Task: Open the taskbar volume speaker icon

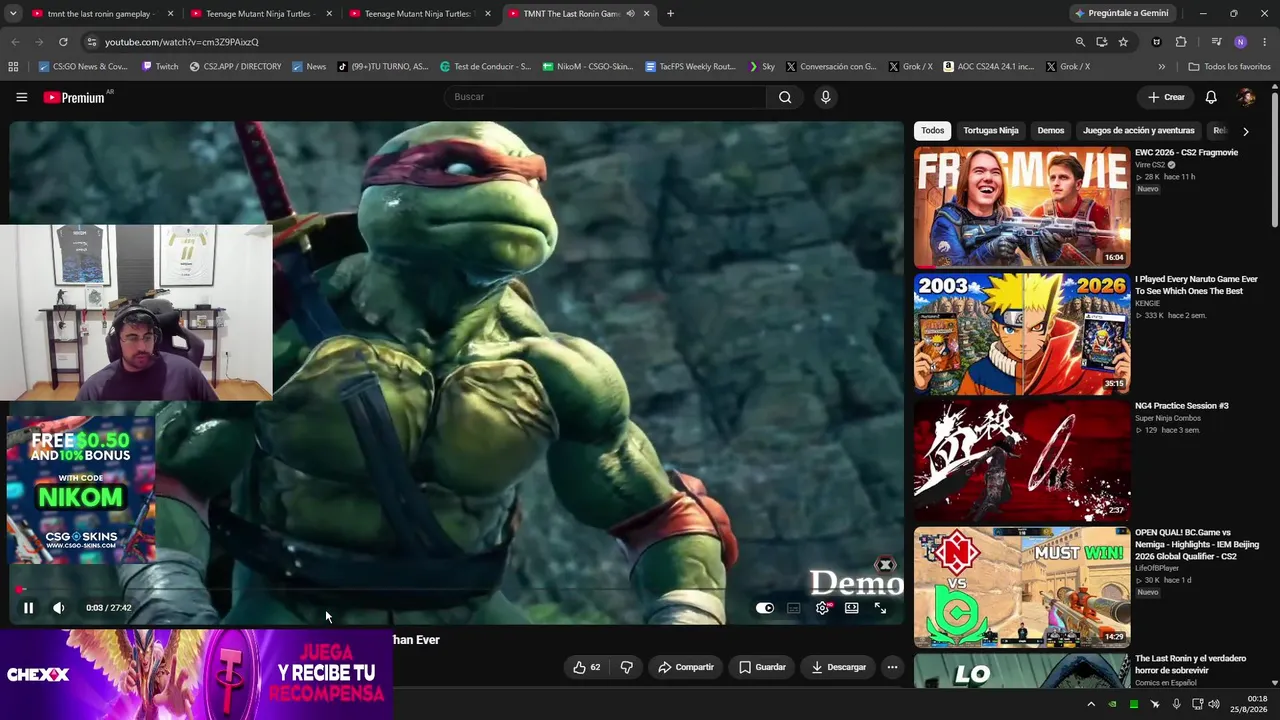Action: (x=1214, y=704)
